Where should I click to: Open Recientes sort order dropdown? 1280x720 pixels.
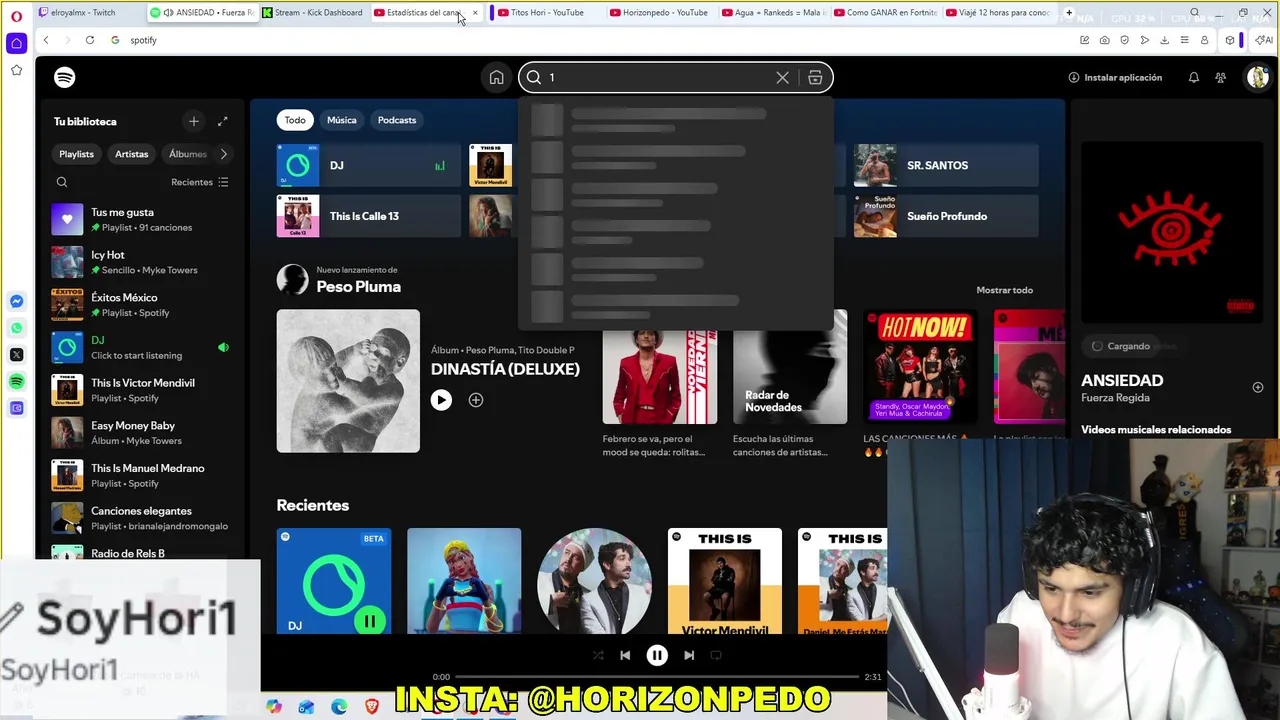199,182
